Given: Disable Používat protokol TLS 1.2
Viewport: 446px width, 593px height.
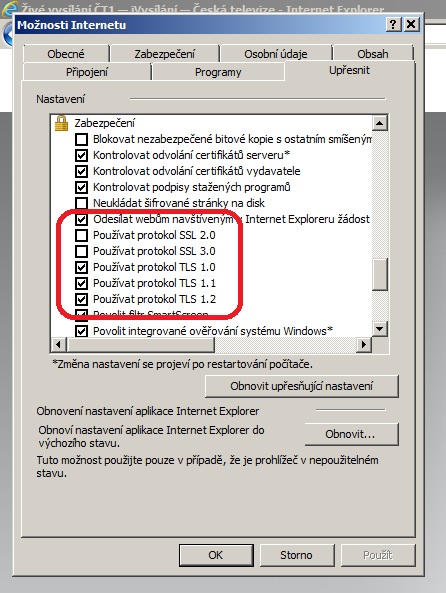Looking at the screenshot, I should (81, 299).
